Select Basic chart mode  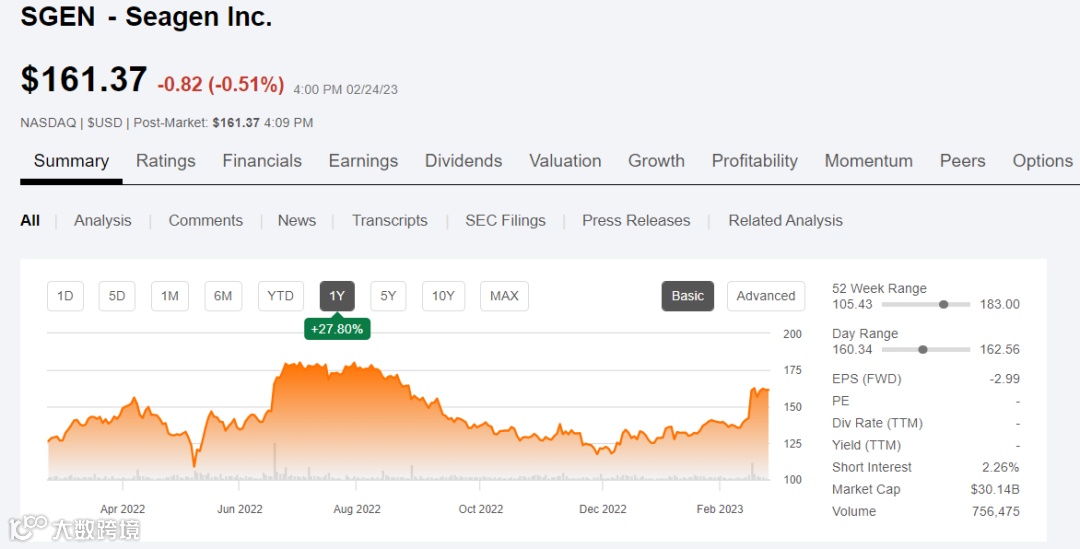pos(687,296)
